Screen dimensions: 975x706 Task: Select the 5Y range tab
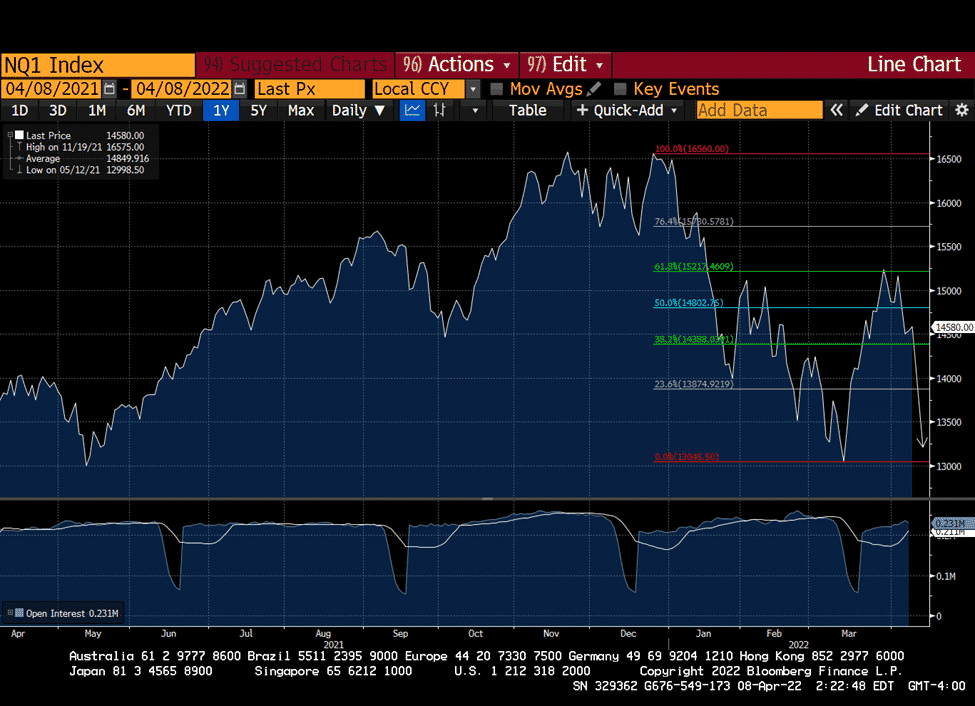(x=258, y=110)
